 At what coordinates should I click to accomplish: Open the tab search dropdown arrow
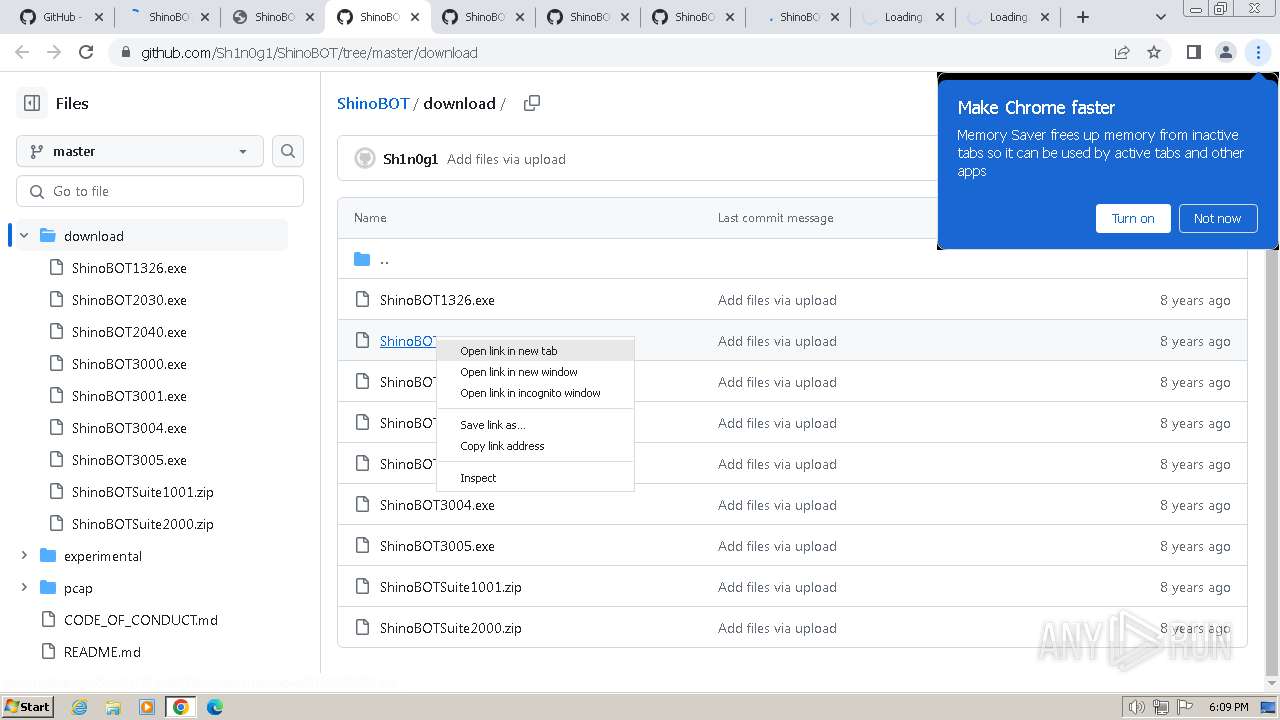point(1160,17)
